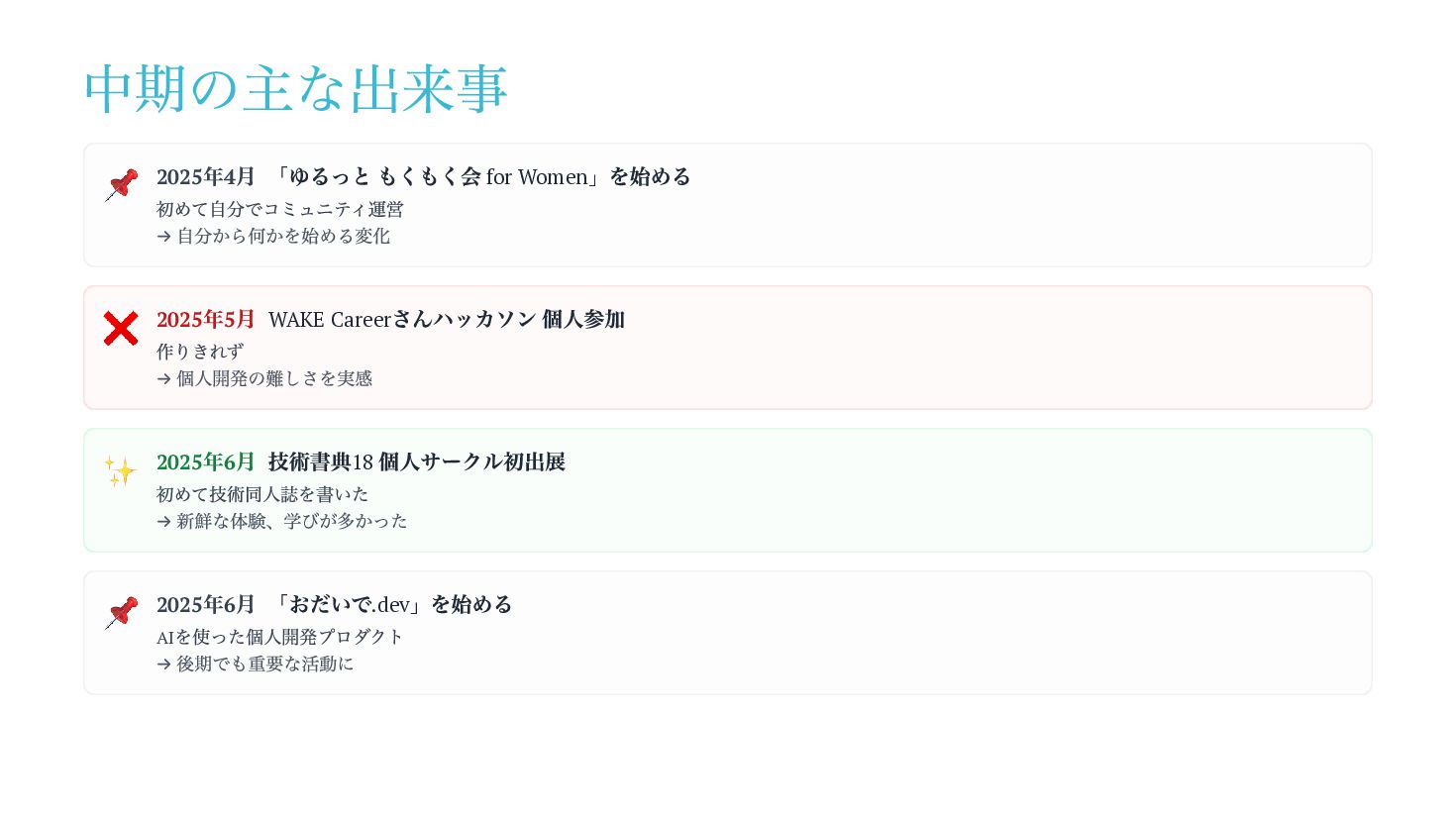Screen dimensions: 1456x820
Task: Click the text 作りきれず
Action: [x=200, y=352]
